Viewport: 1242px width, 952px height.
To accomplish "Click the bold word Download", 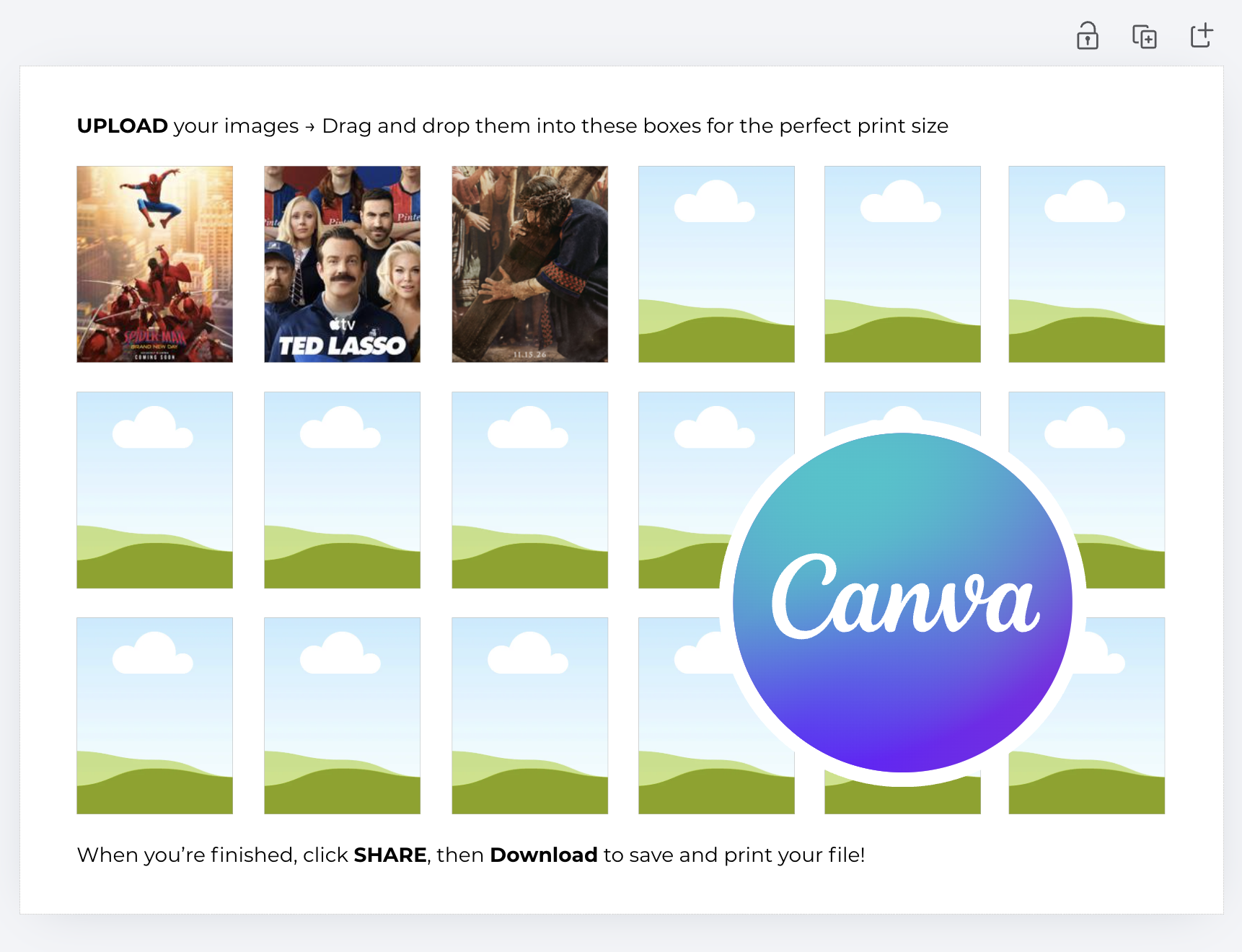I will tap(544, 855).
